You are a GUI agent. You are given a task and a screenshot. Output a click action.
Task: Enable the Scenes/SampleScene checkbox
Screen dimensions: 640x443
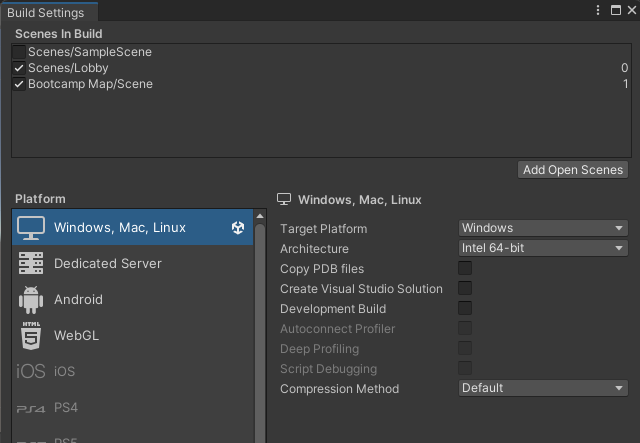(x=19, y=52)
